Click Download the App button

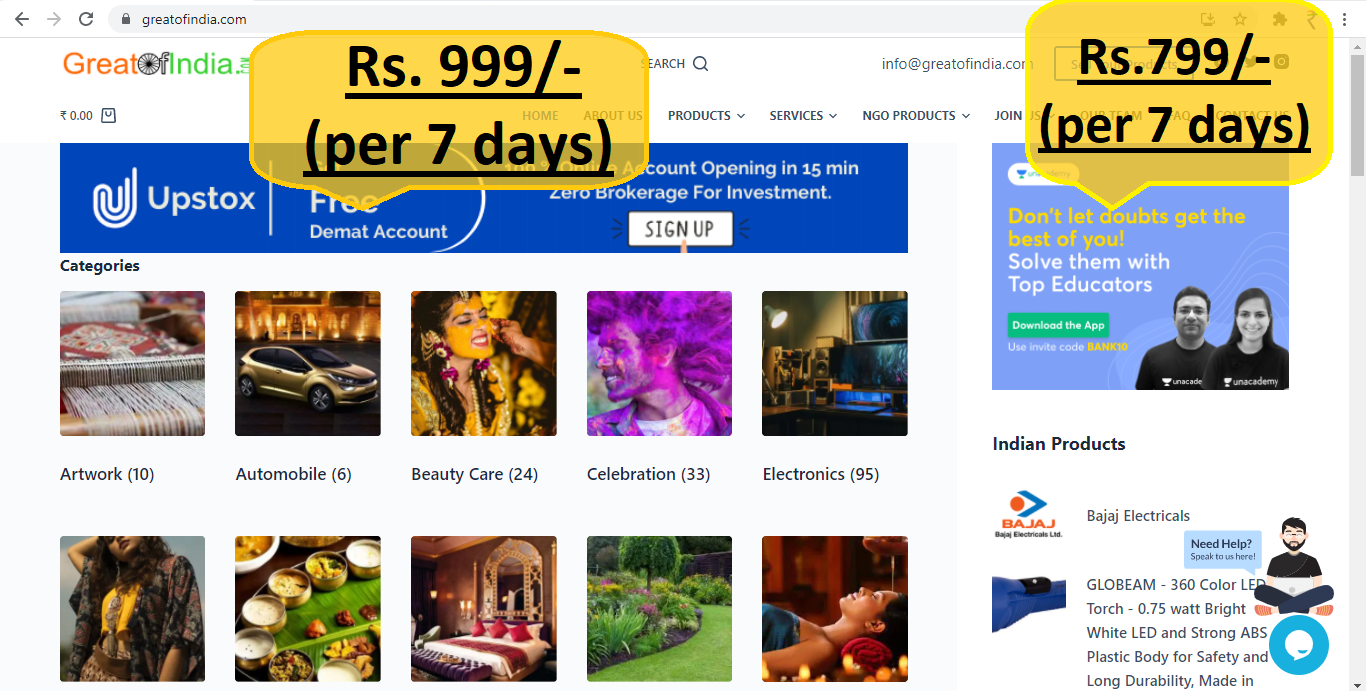1058,325
